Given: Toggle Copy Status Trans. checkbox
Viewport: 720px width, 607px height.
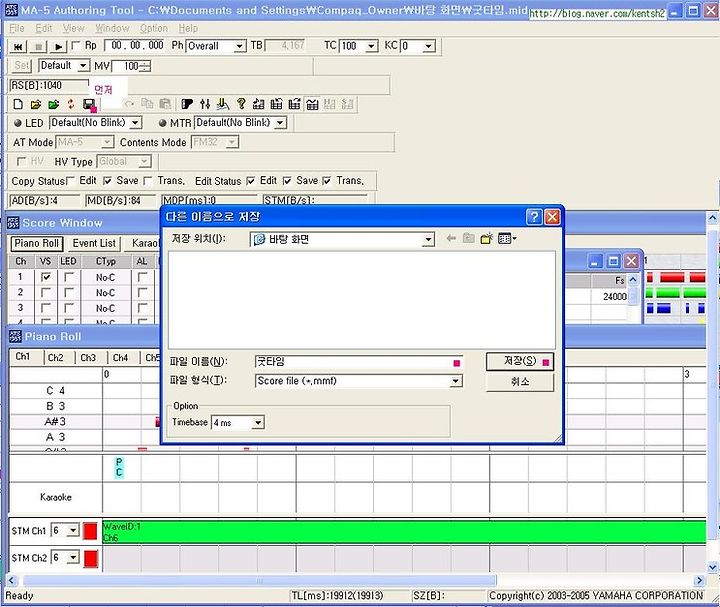Looking at the screenshot, I should 147,181.
